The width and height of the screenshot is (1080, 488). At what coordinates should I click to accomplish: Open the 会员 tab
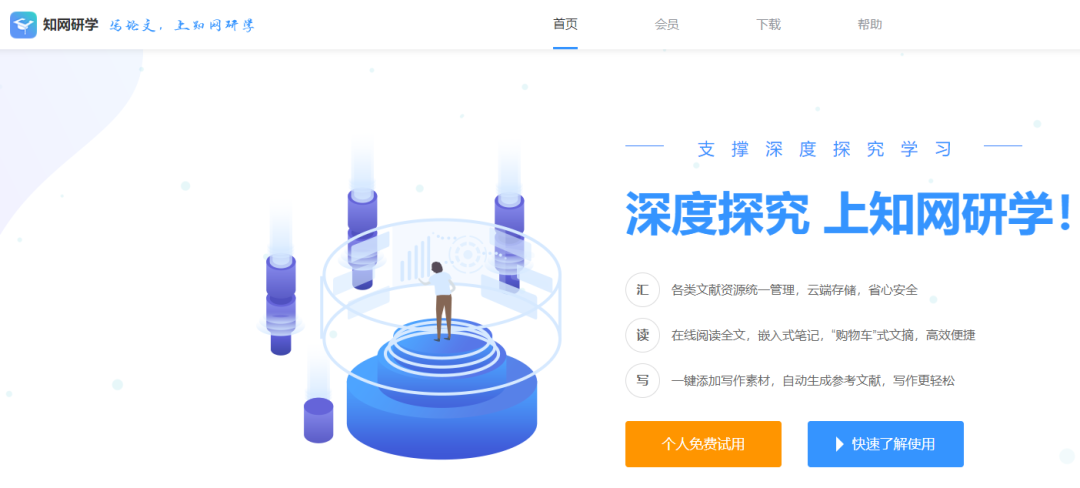[x=667, y=25]
